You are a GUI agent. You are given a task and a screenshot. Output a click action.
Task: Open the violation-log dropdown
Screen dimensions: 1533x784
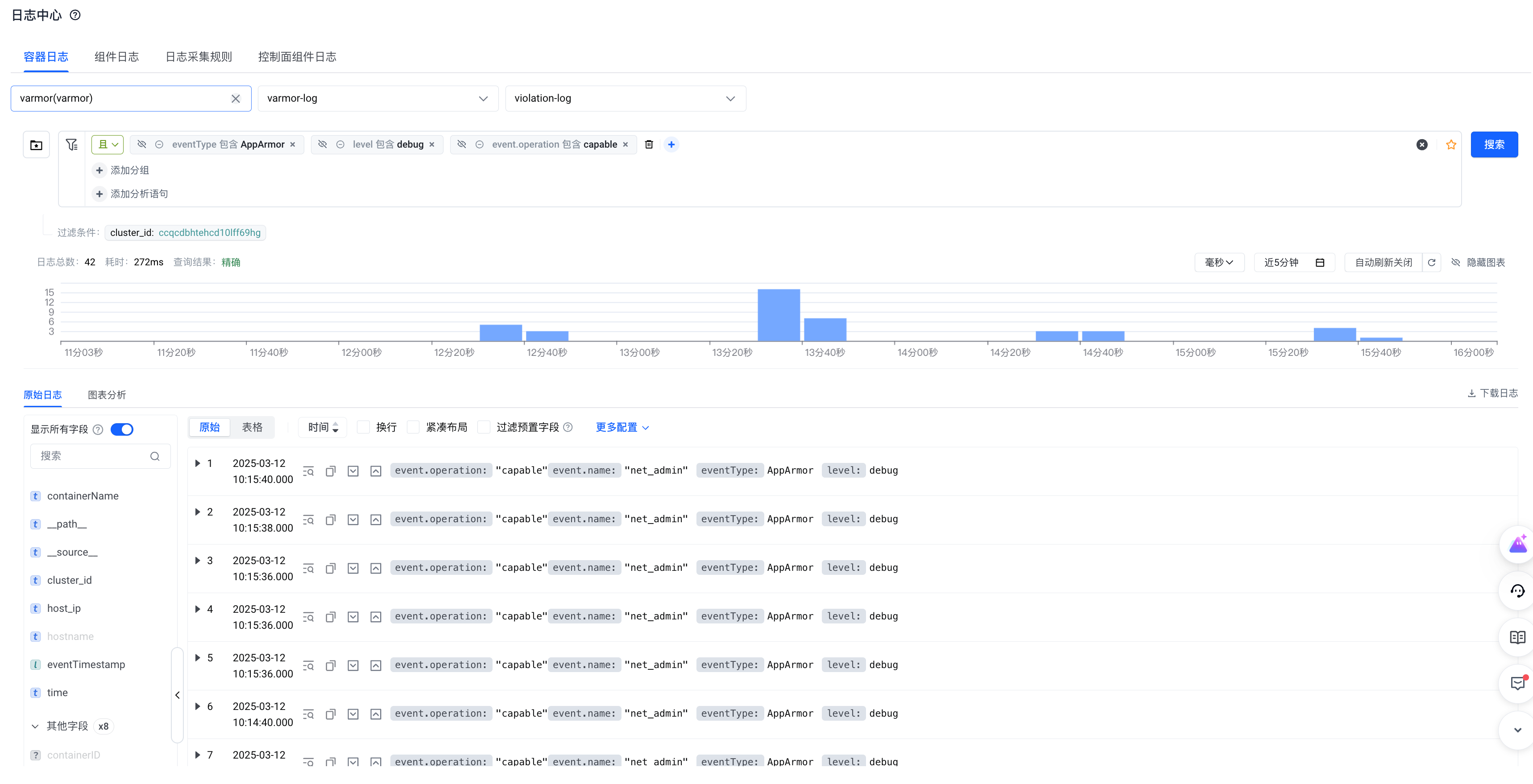[x=625, y=98]
